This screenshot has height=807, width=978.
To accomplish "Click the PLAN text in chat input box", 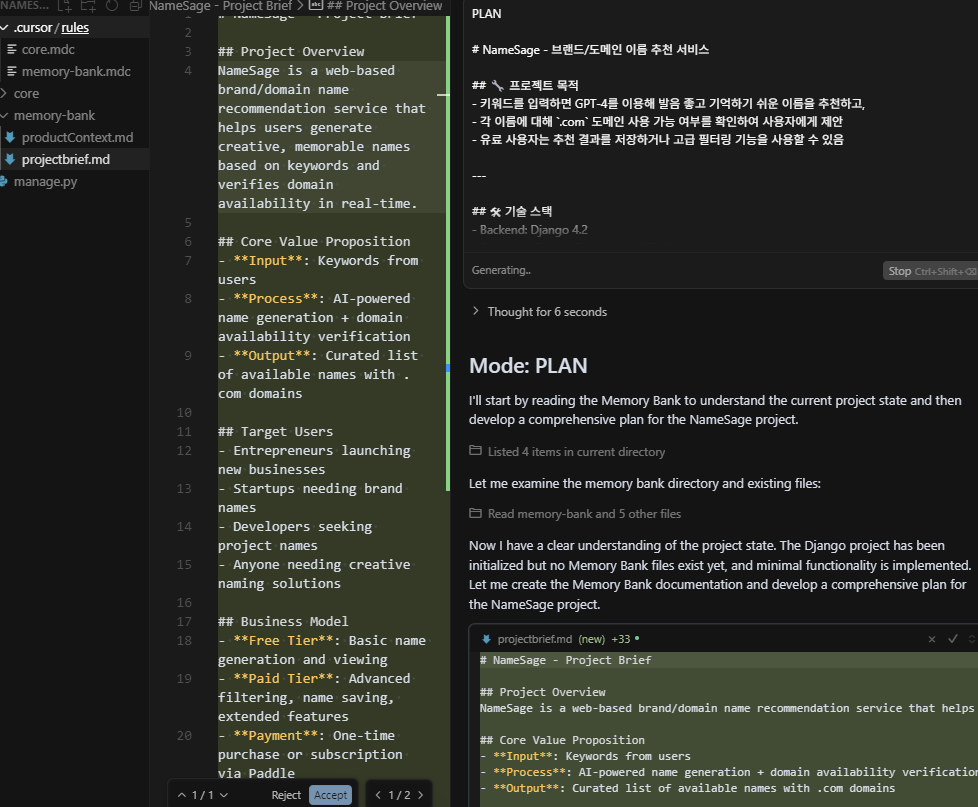I will point(487,14).
